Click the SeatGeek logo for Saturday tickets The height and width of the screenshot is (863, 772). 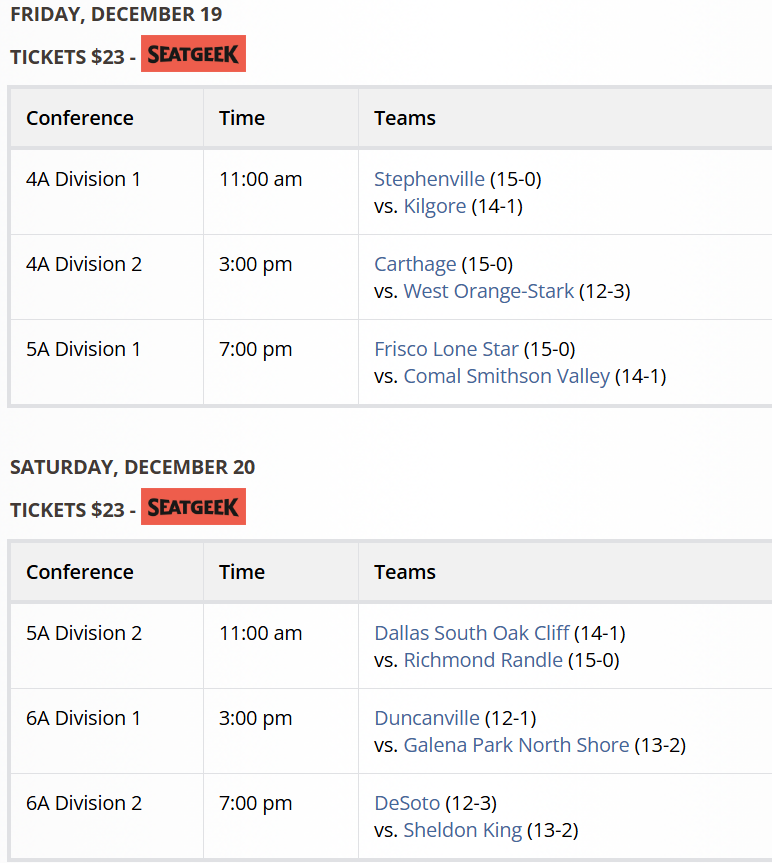click(x=193, y=507)
